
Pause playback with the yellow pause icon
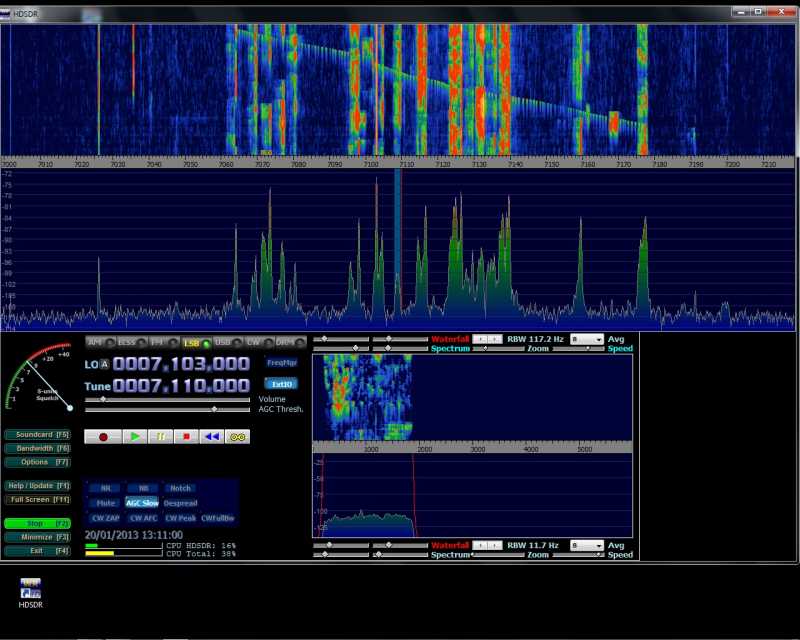[x=160, y=437]
